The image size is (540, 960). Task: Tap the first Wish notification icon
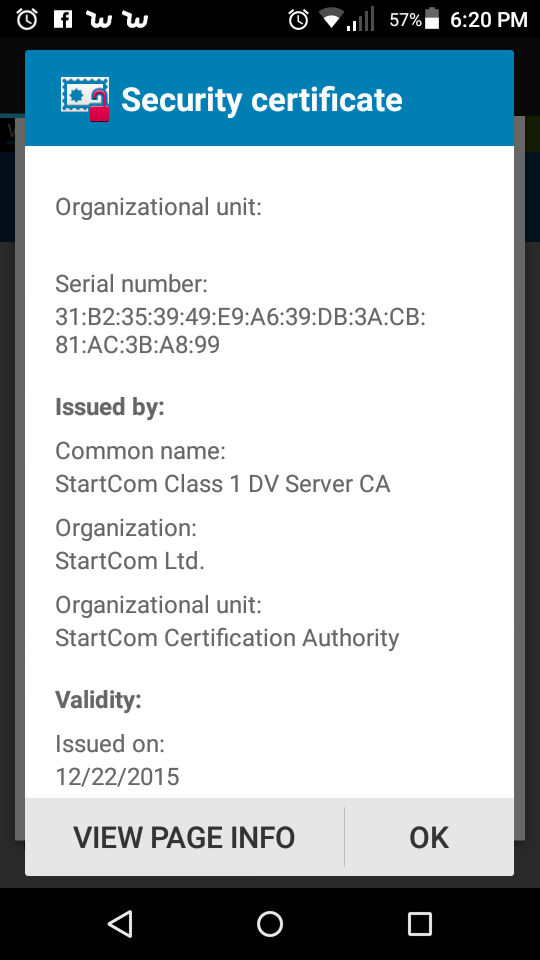[x=99, y=20]
